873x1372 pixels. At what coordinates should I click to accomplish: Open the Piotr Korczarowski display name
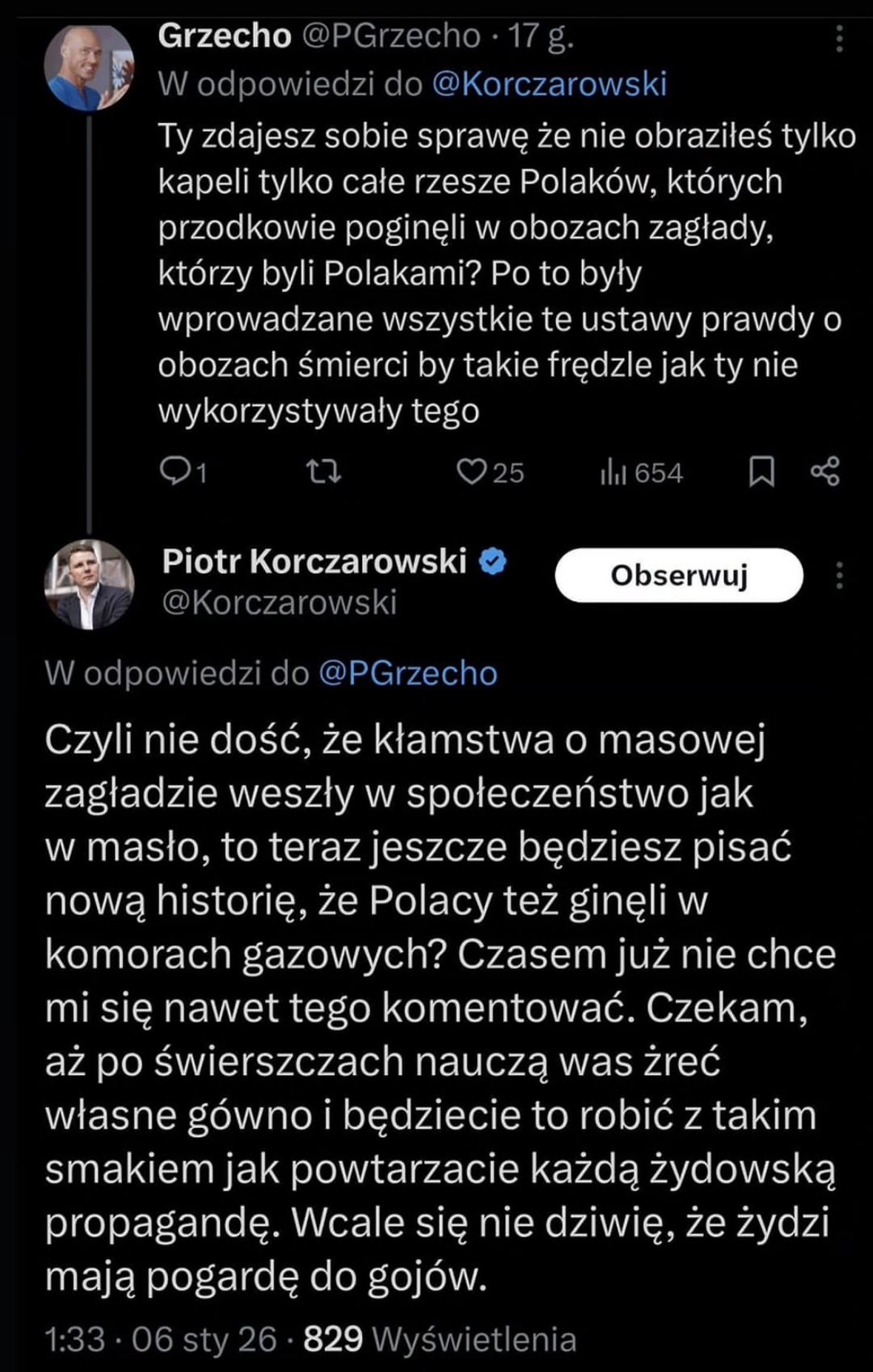[x=314, y=562]
